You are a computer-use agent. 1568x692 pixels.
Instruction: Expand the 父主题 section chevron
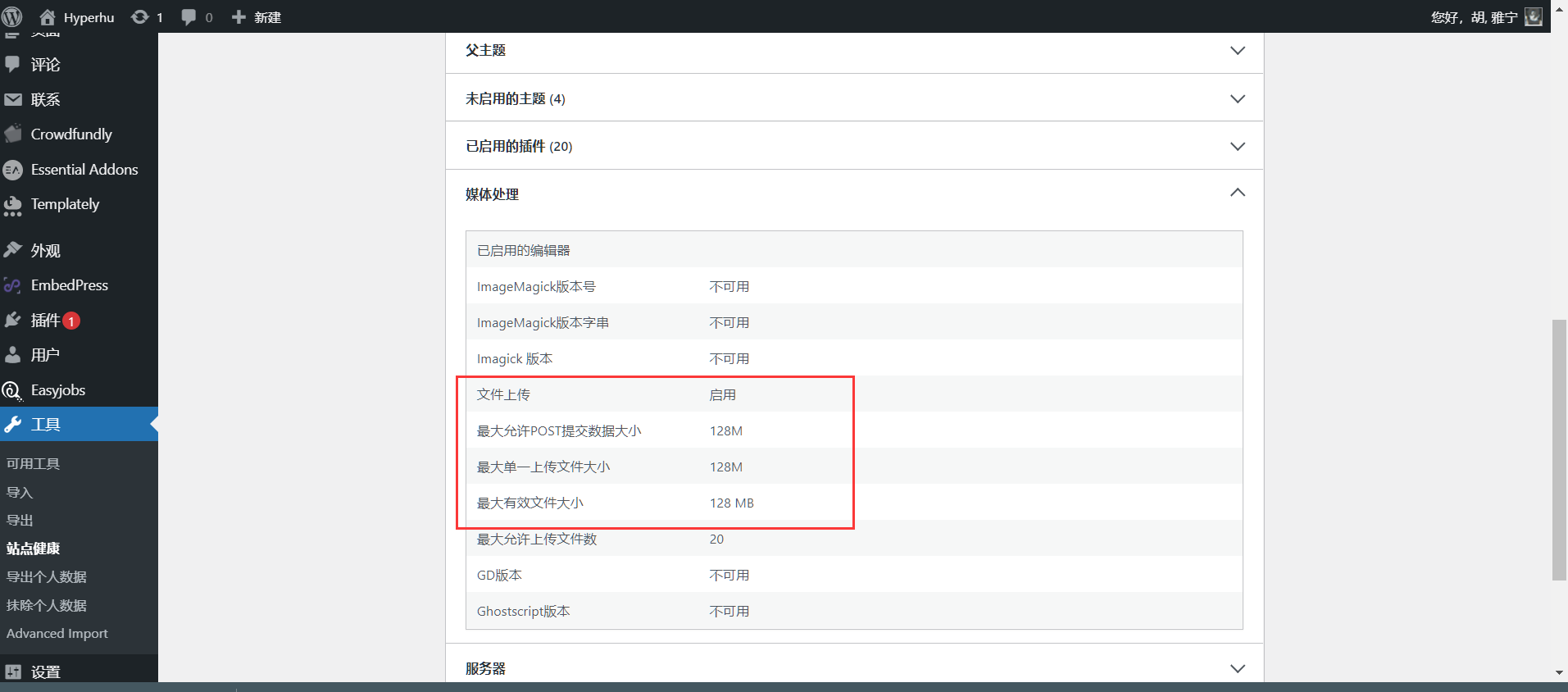point(1238,50)
